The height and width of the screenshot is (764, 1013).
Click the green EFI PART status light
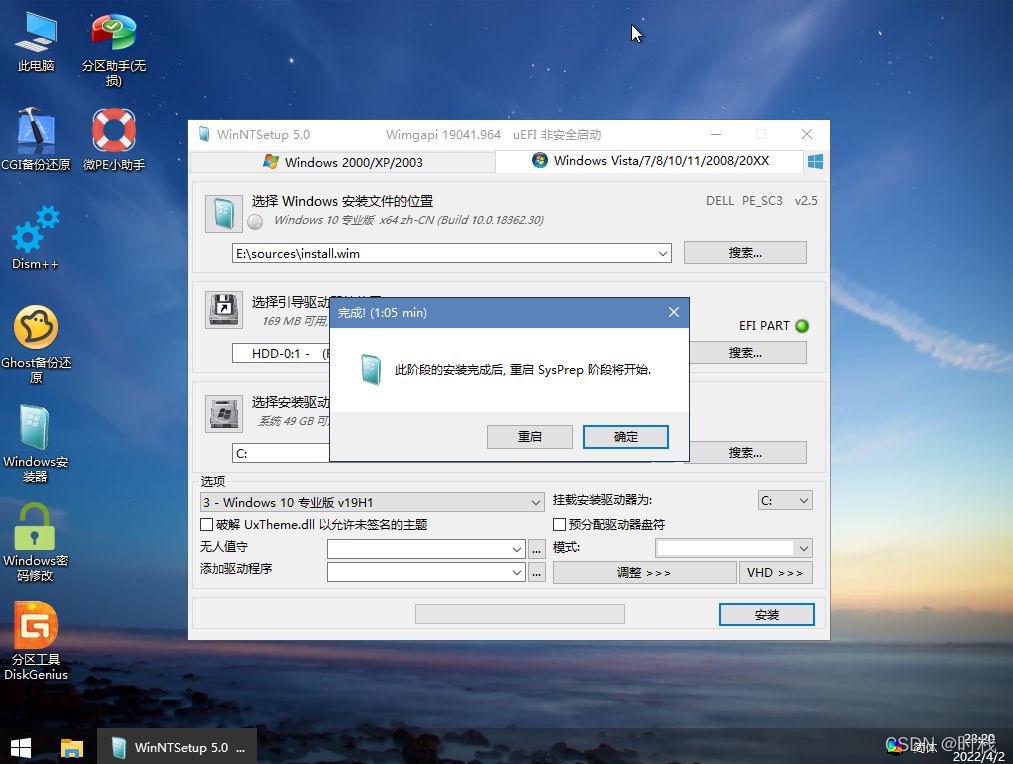tap(802, 325)
